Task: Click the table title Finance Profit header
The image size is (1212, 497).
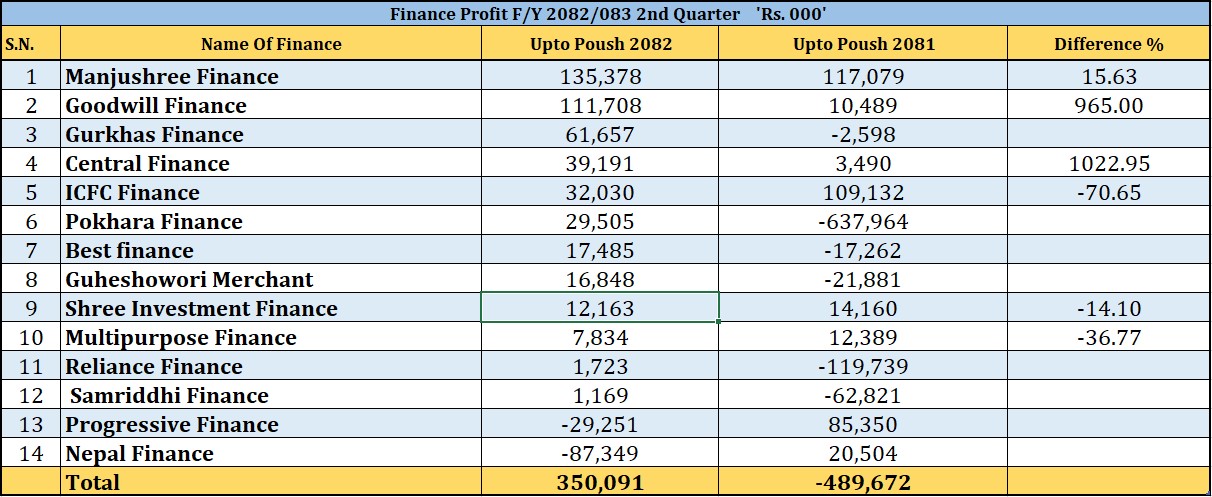Action: pyautogui.click(x=605, y=13)
